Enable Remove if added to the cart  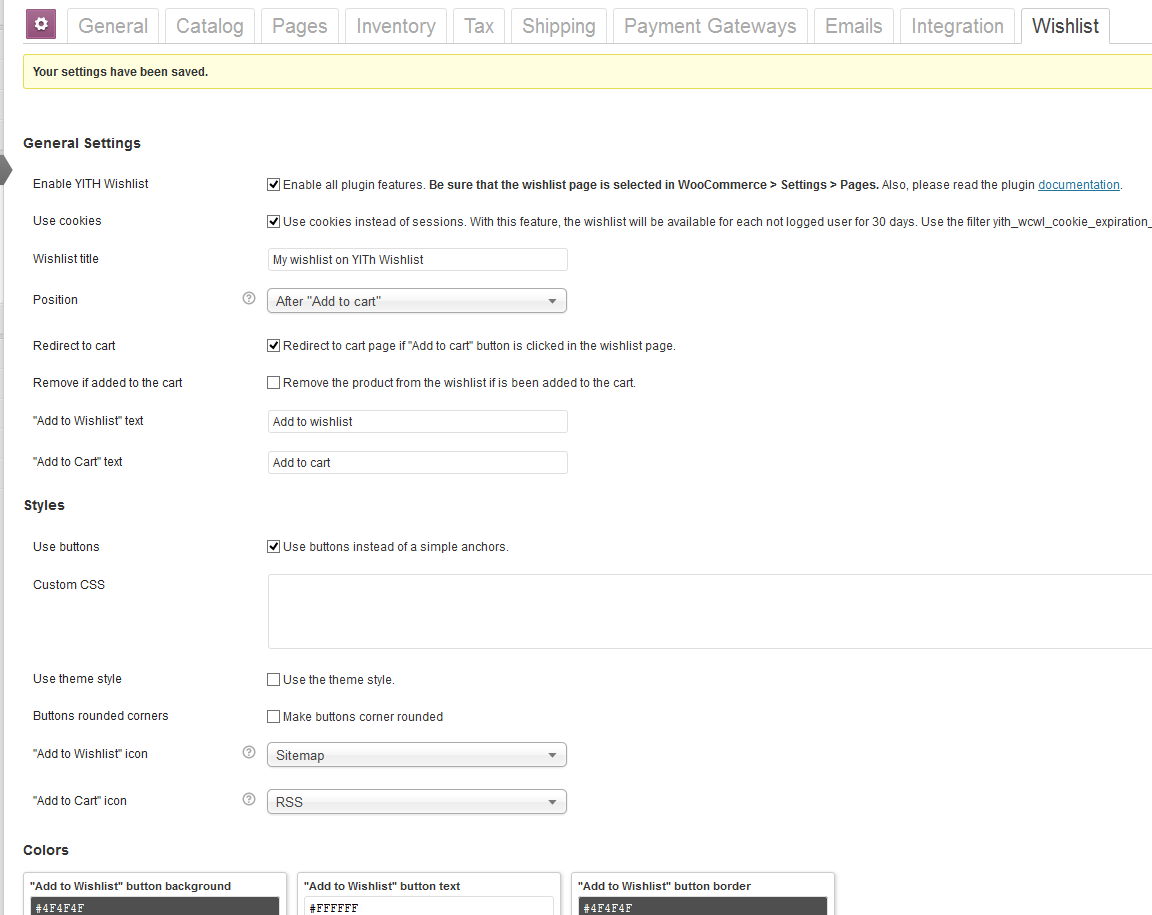pos(273,383)
